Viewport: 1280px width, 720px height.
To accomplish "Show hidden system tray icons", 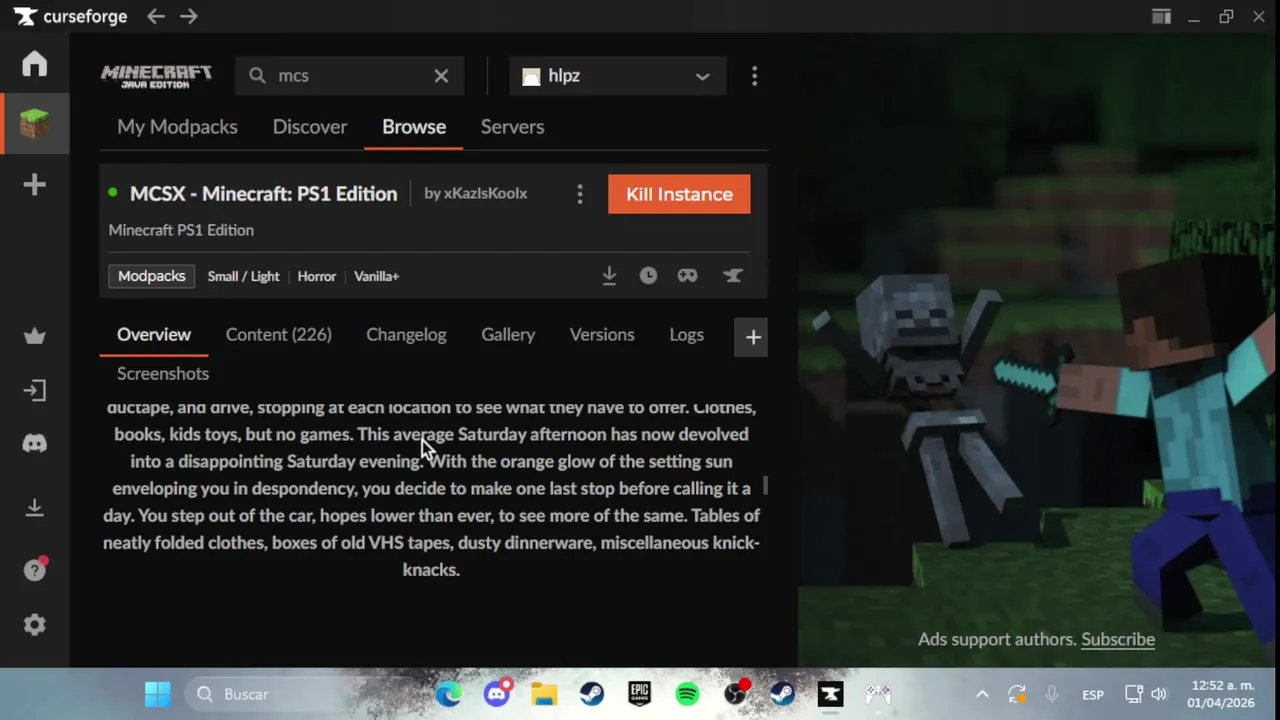I will click(982, 694).
